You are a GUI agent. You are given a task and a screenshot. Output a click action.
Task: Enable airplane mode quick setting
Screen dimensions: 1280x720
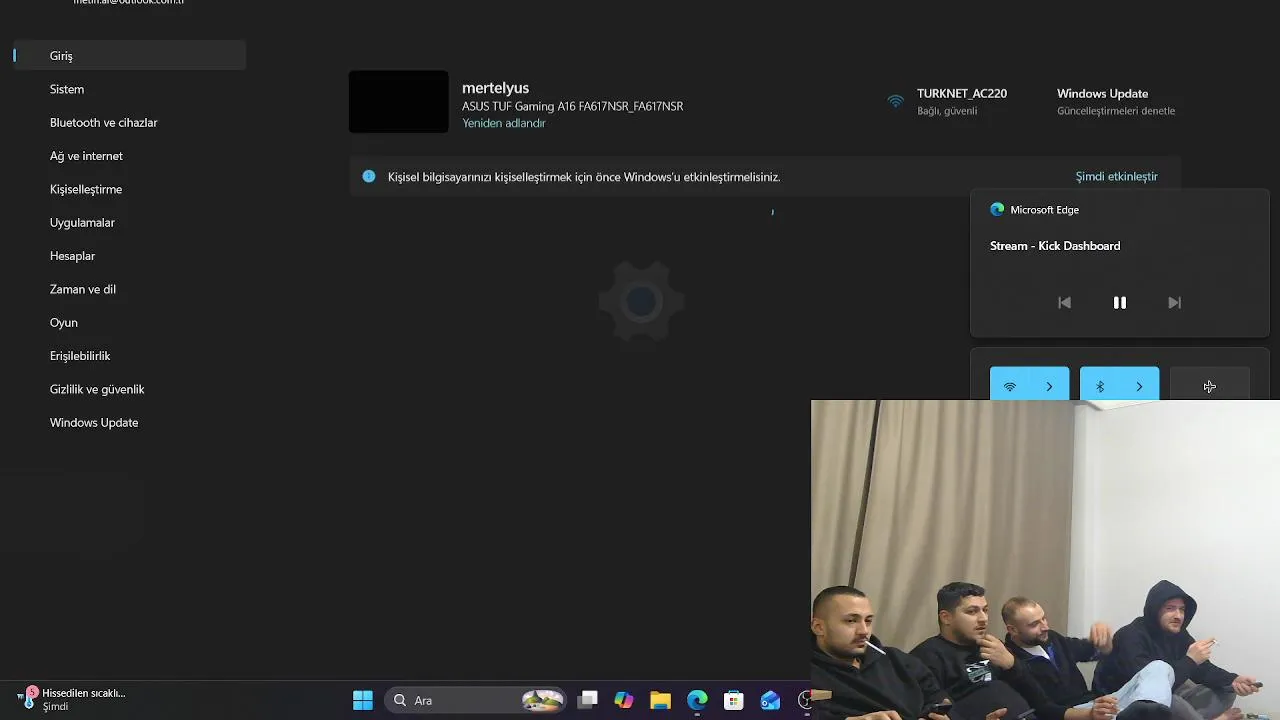(x=1209, y=386)
